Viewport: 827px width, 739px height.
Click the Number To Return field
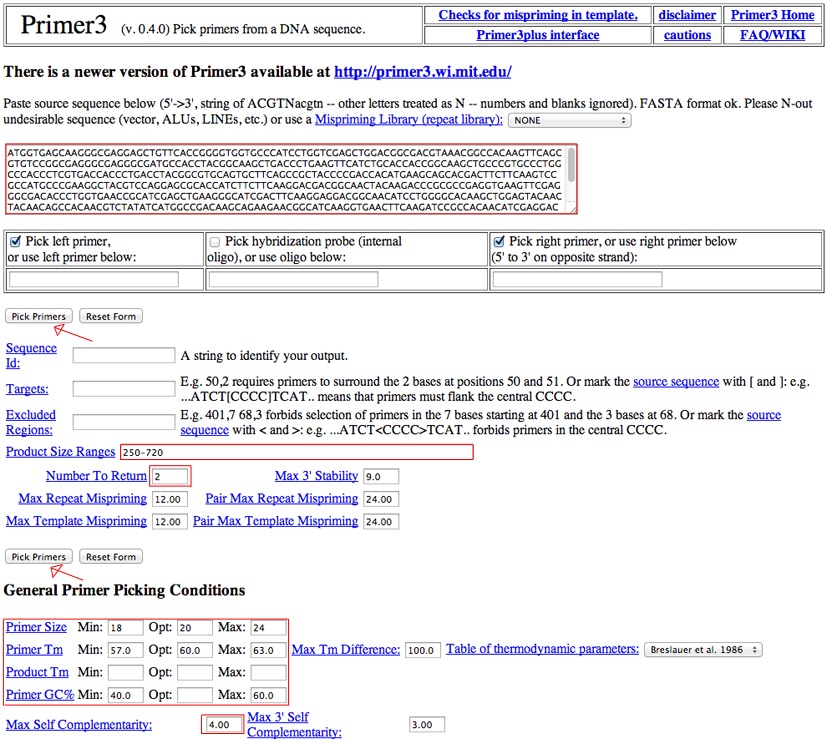coord(170,476)
